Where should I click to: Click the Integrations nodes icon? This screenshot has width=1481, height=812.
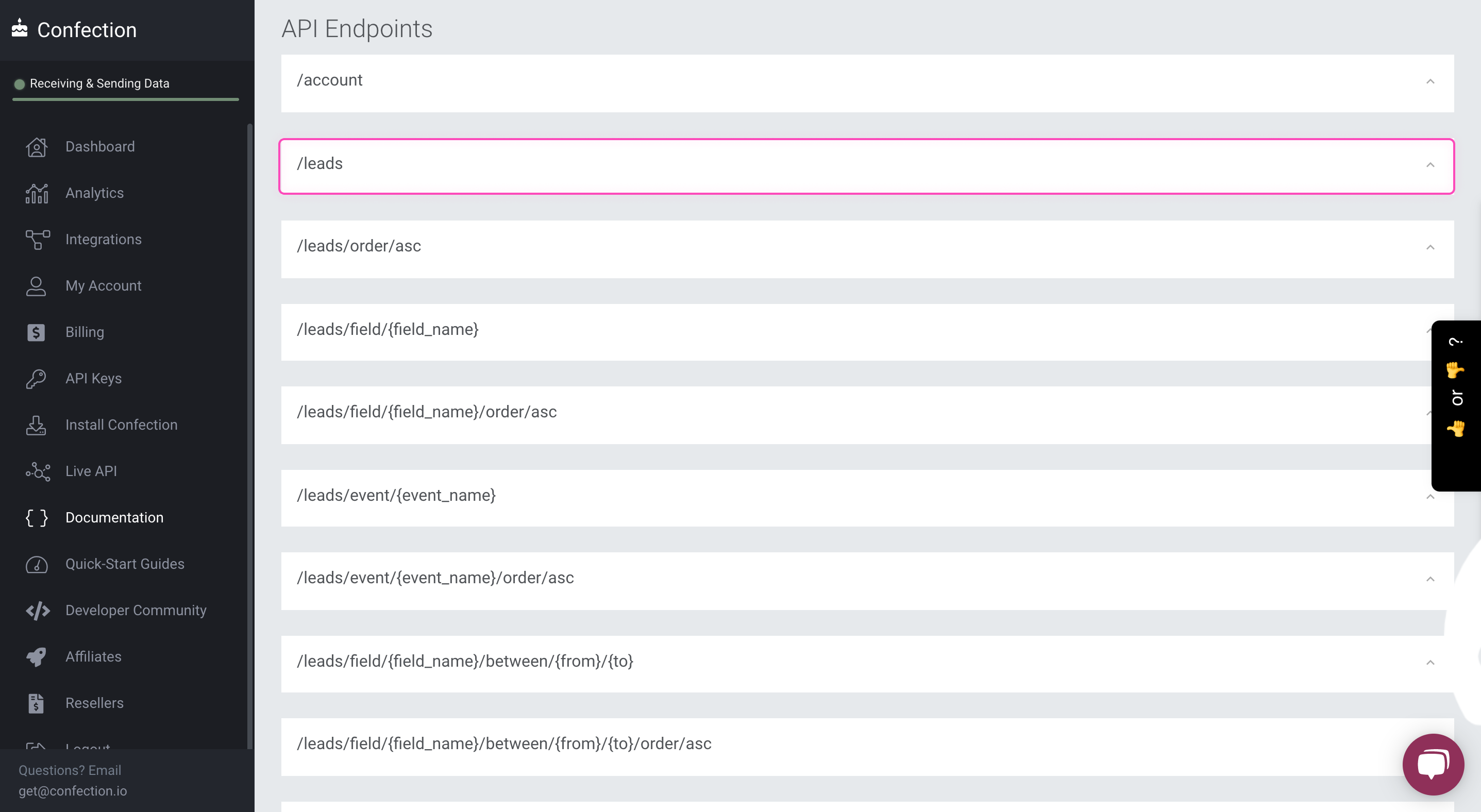tap(38, 240)
